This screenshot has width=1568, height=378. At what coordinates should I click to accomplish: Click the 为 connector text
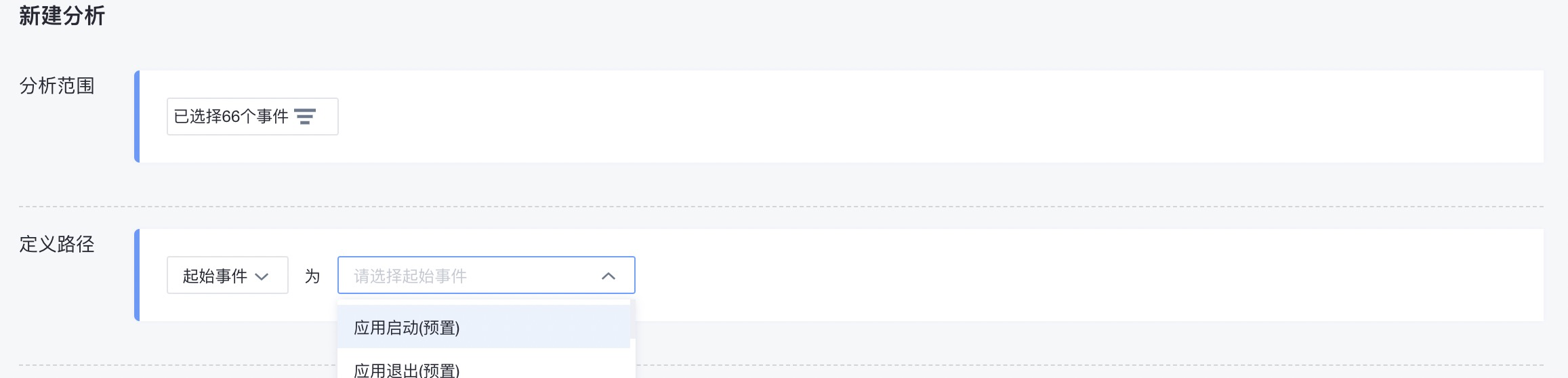pyautogui.click(x=312, y=276)
